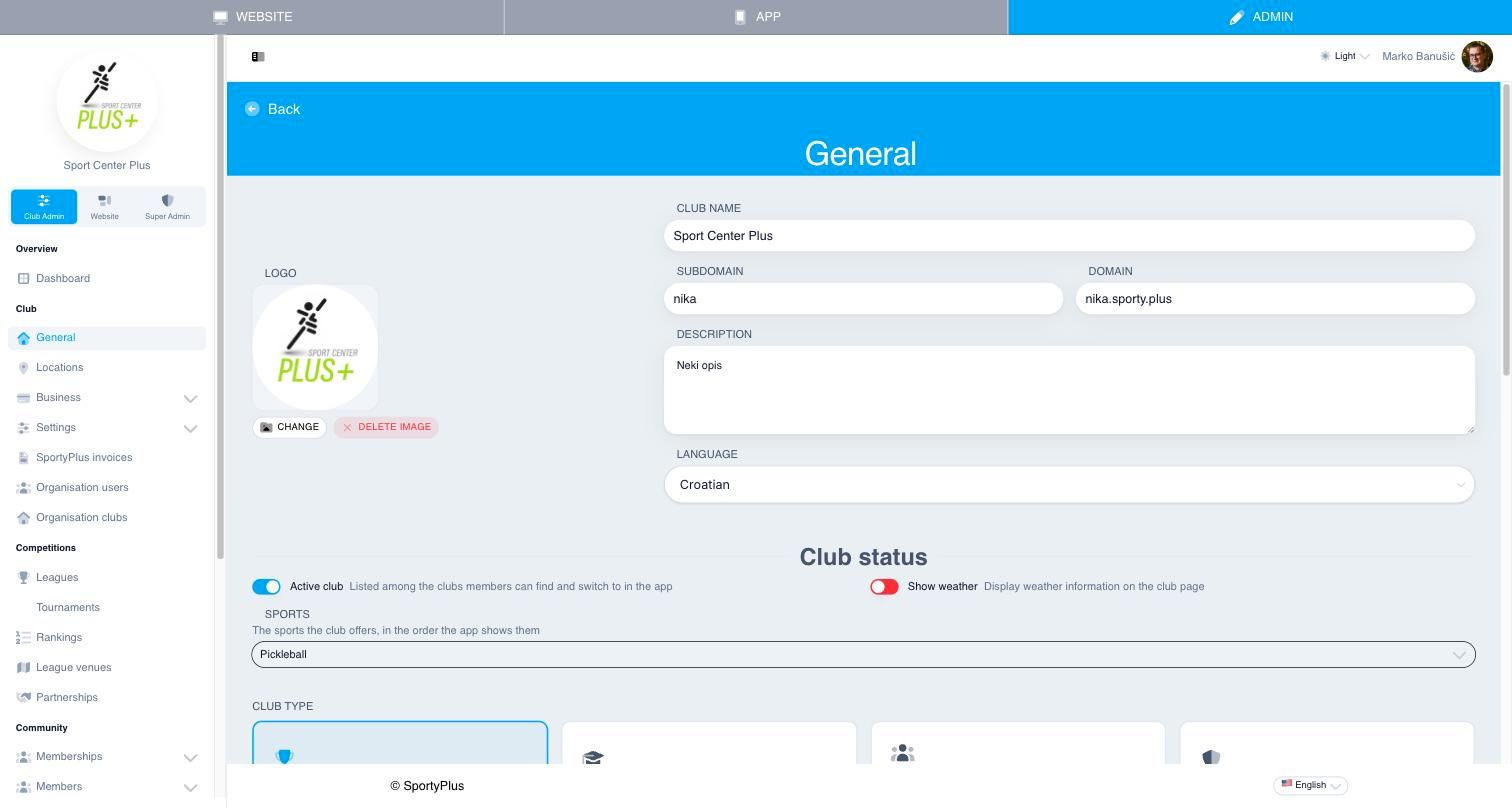
Task: Click the SportyPlus invoices icon
Action: 24,458
